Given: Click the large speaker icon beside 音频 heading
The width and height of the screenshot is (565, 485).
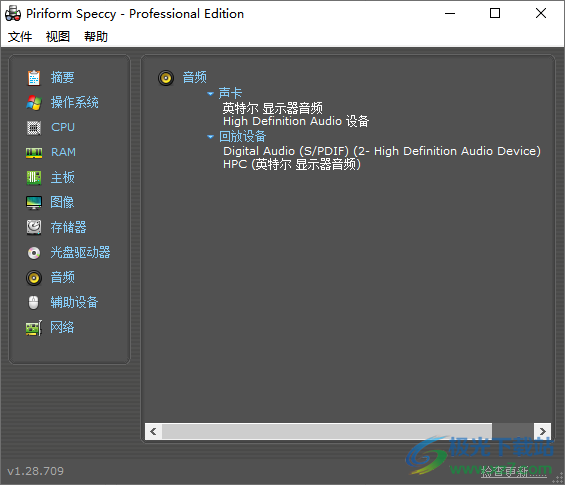Looking at the screenshot, I should pyautogui.click(x=166, y=77).
